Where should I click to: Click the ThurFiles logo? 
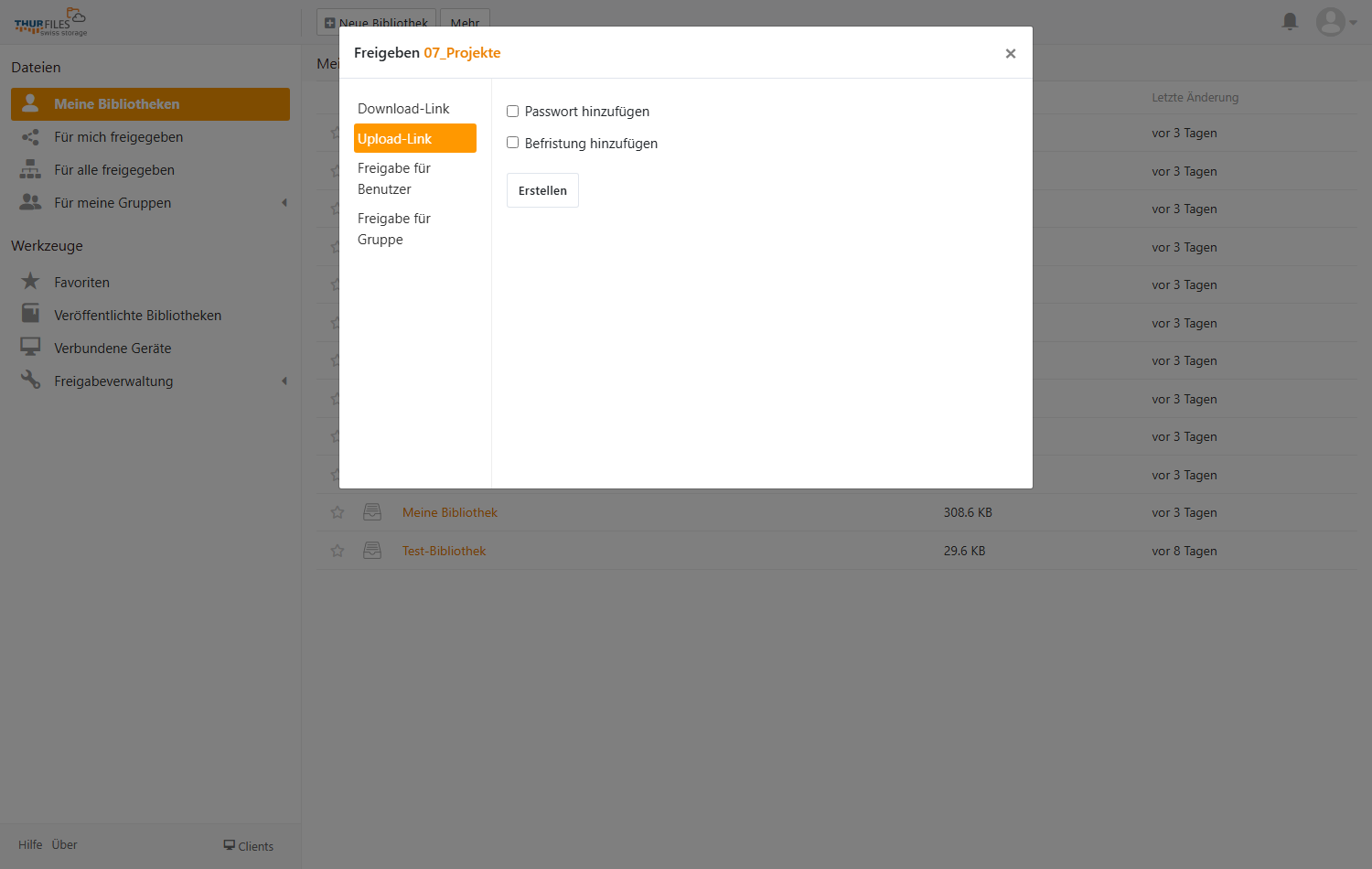click(50, 22)
